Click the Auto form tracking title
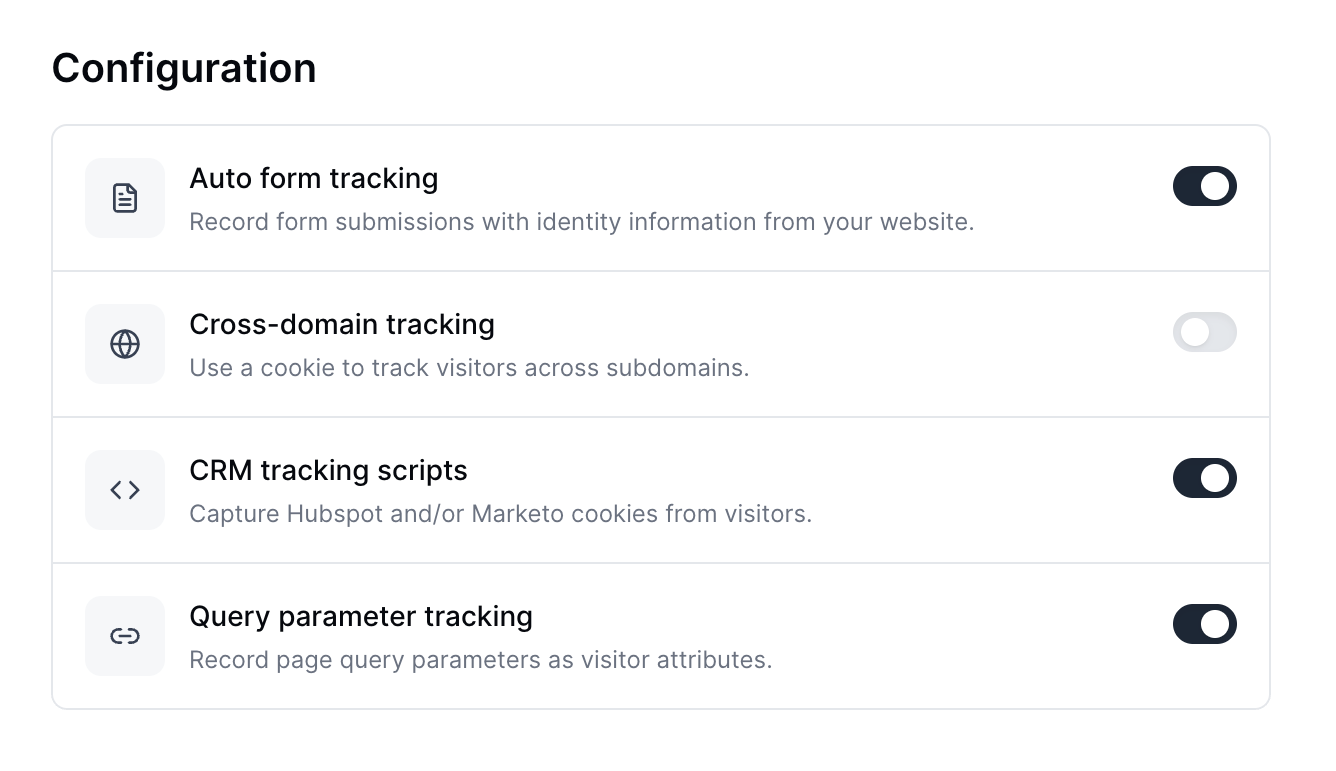Screen dimensions: 1336x771 coord(313,179)
